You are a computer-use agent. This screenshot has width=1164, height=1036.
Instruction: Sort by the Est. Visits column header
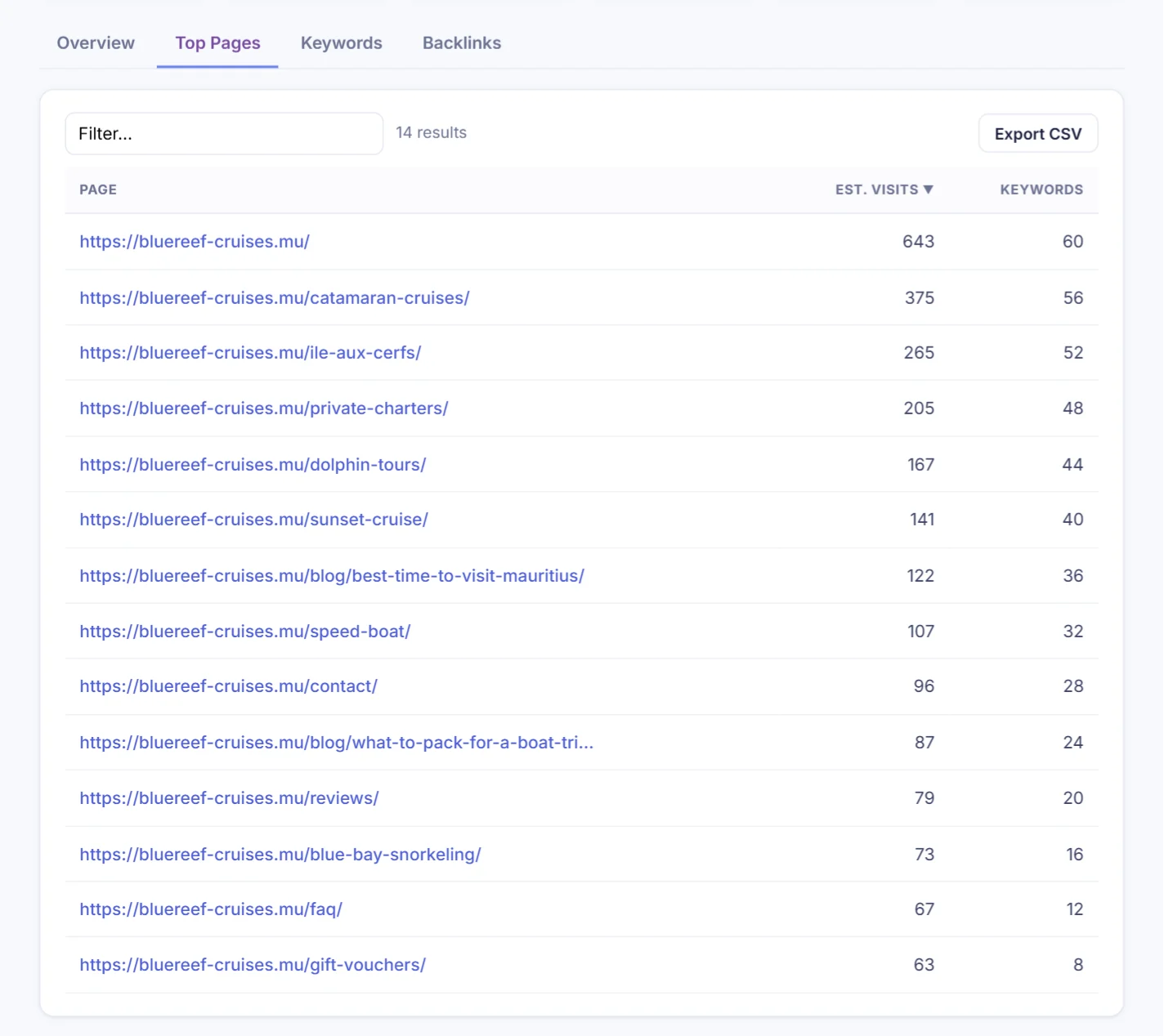click(x=884, y=190)
